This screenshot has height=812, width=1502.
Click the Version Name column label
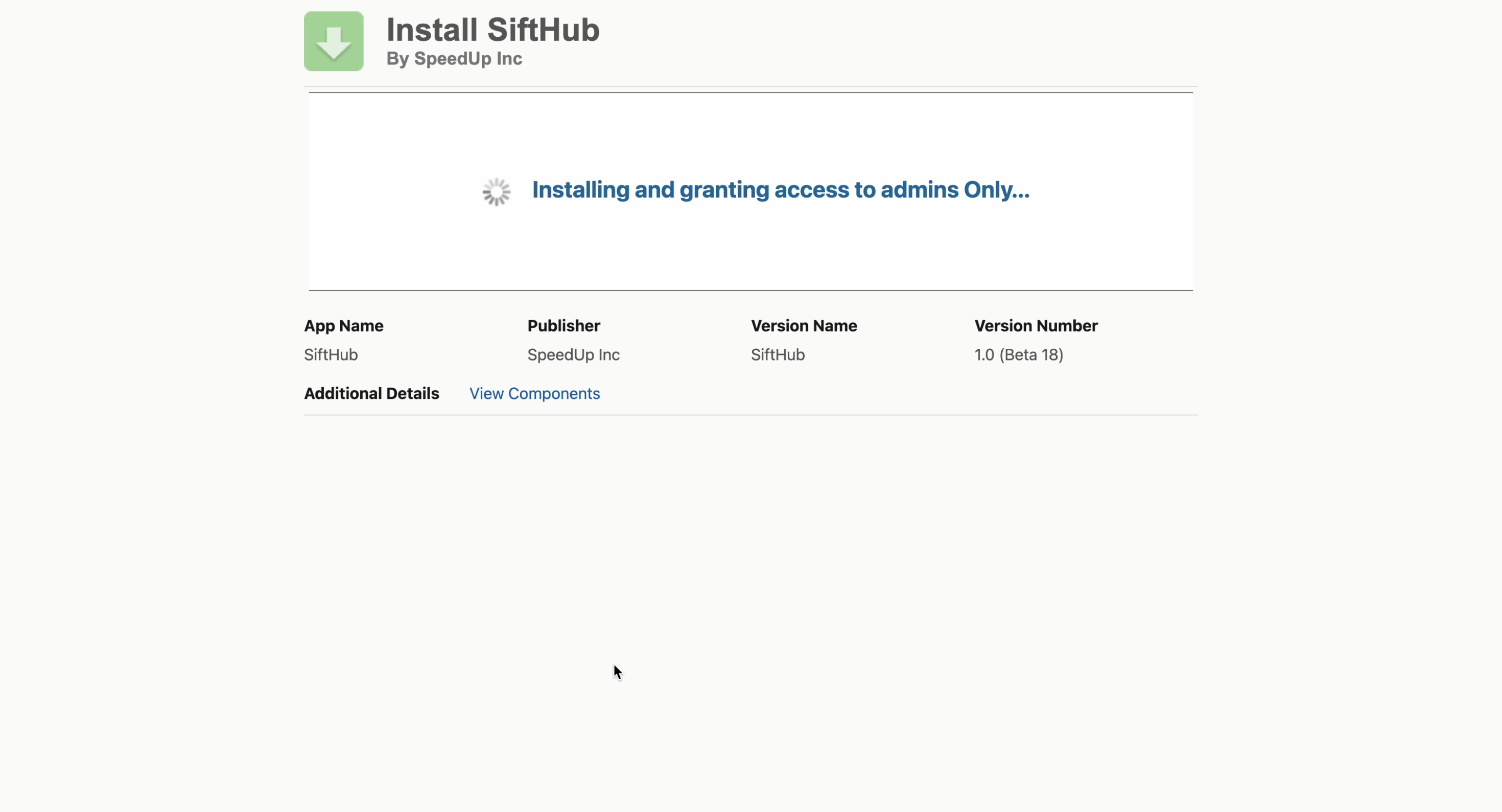804,326
